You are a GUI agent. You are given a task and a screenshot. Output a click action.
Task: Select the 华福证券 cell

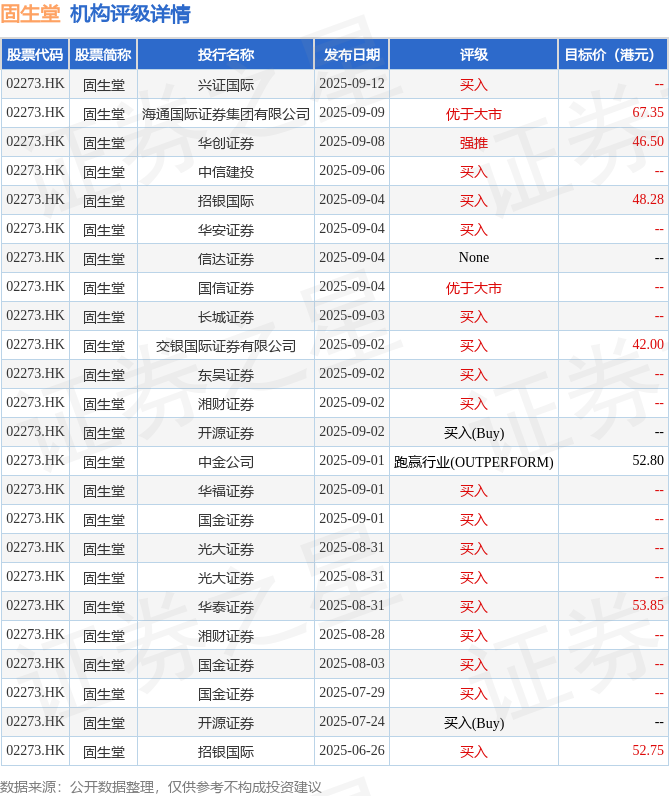(x=225, y=490)
